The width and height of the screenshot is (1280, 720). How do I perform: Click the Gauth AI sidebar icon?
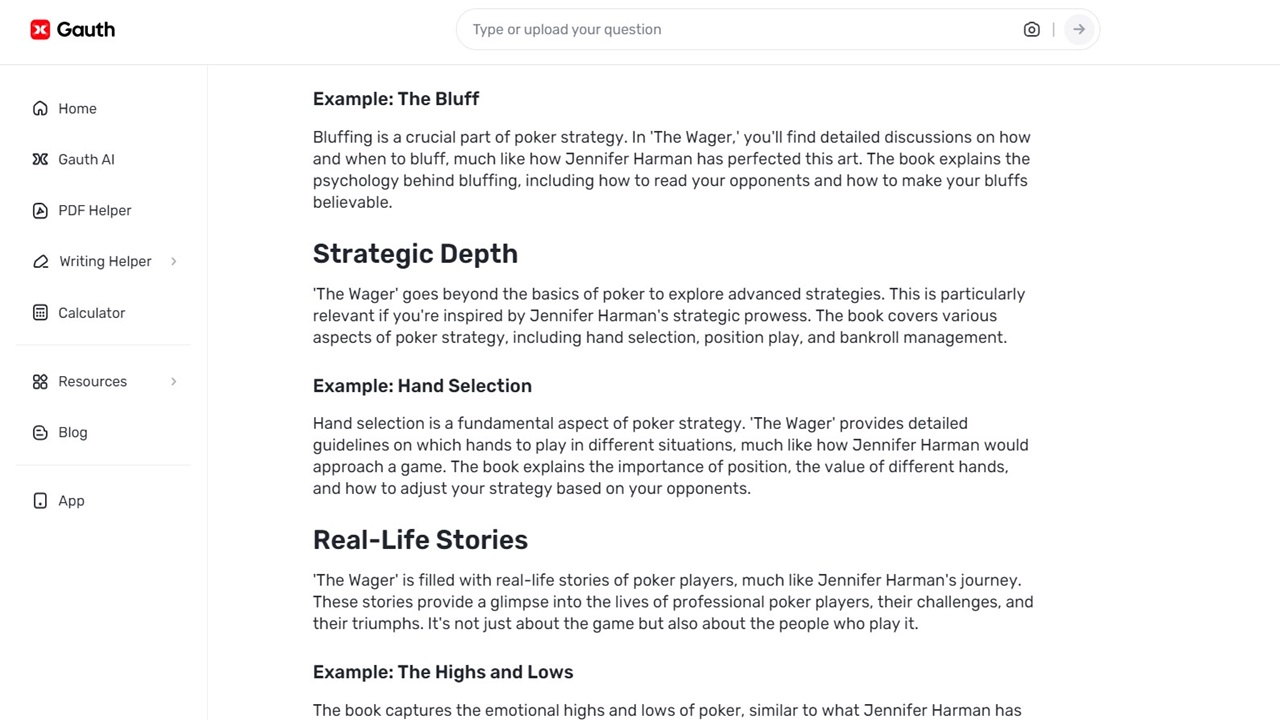click(x=40, y=160)
